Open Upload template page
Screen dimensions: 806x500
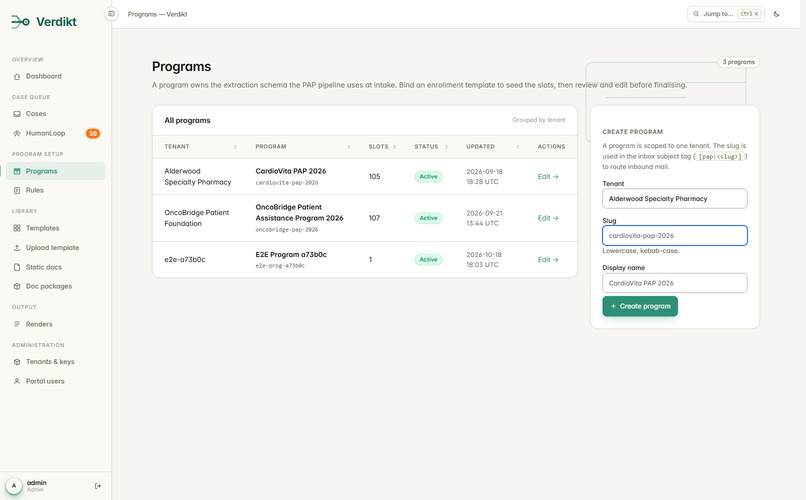[56, 248]
